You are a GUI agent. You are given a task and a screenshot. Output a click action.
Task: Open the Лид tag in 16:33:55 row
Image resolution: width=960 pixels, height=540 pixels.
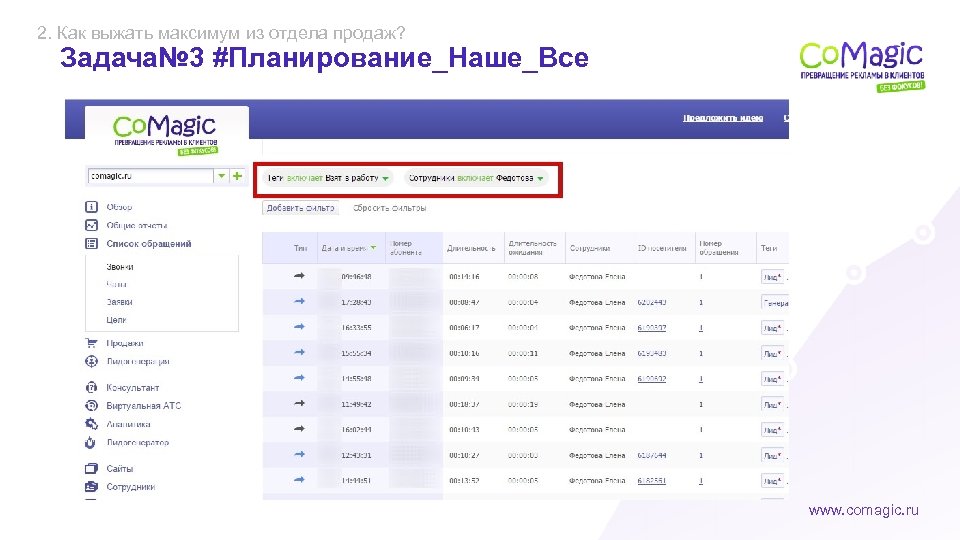772,328
